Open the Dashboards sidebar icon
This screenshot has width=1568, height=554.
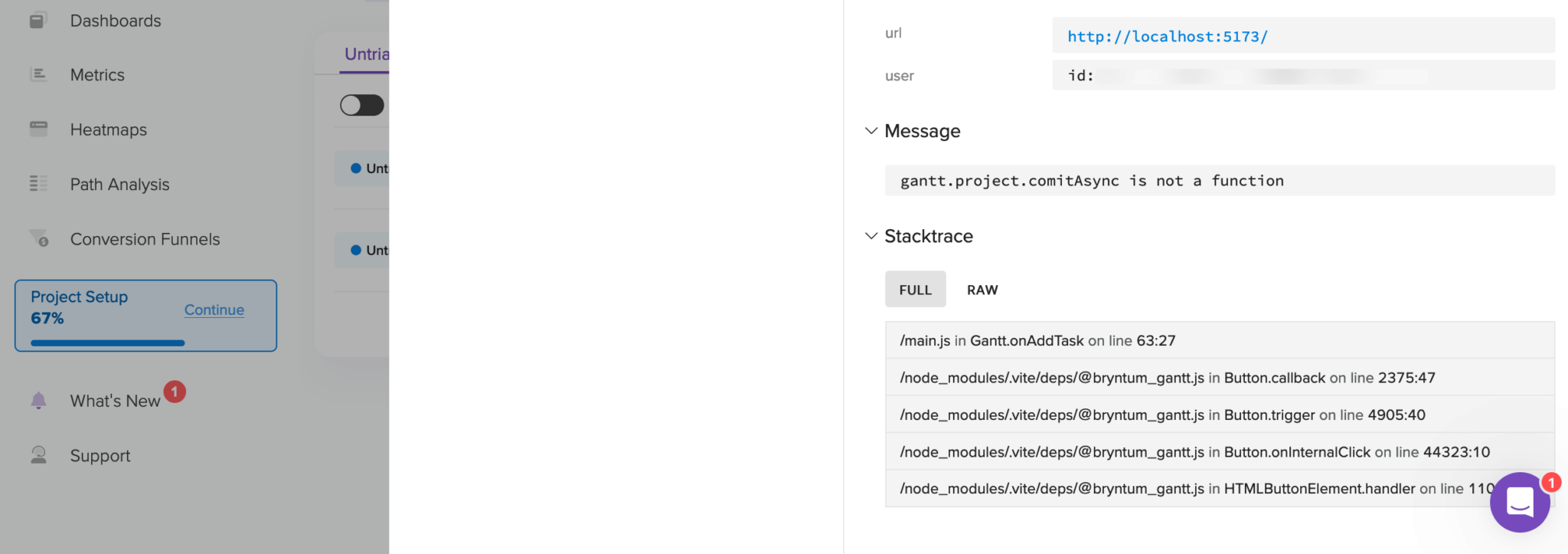[x=38, y=20]
